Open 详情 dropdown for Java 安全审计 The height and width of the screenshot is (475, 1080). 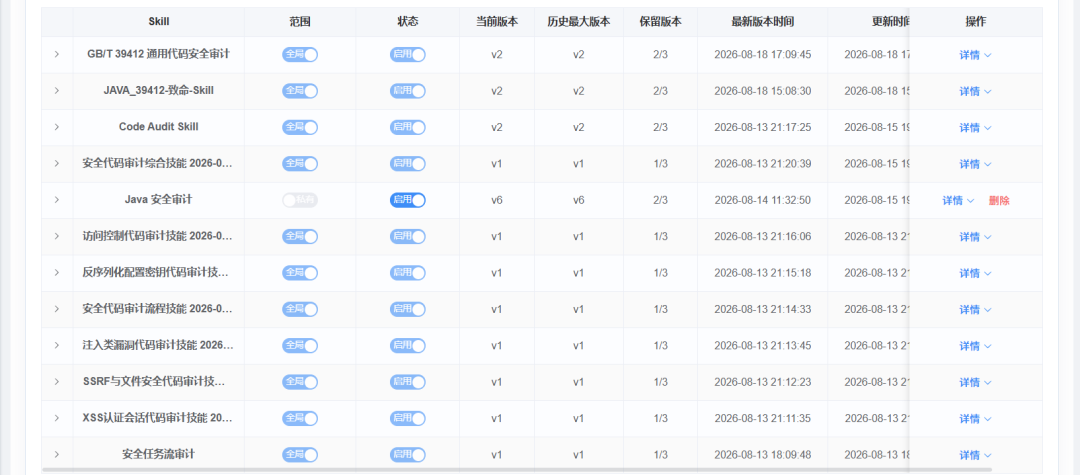tap(958, 200)
